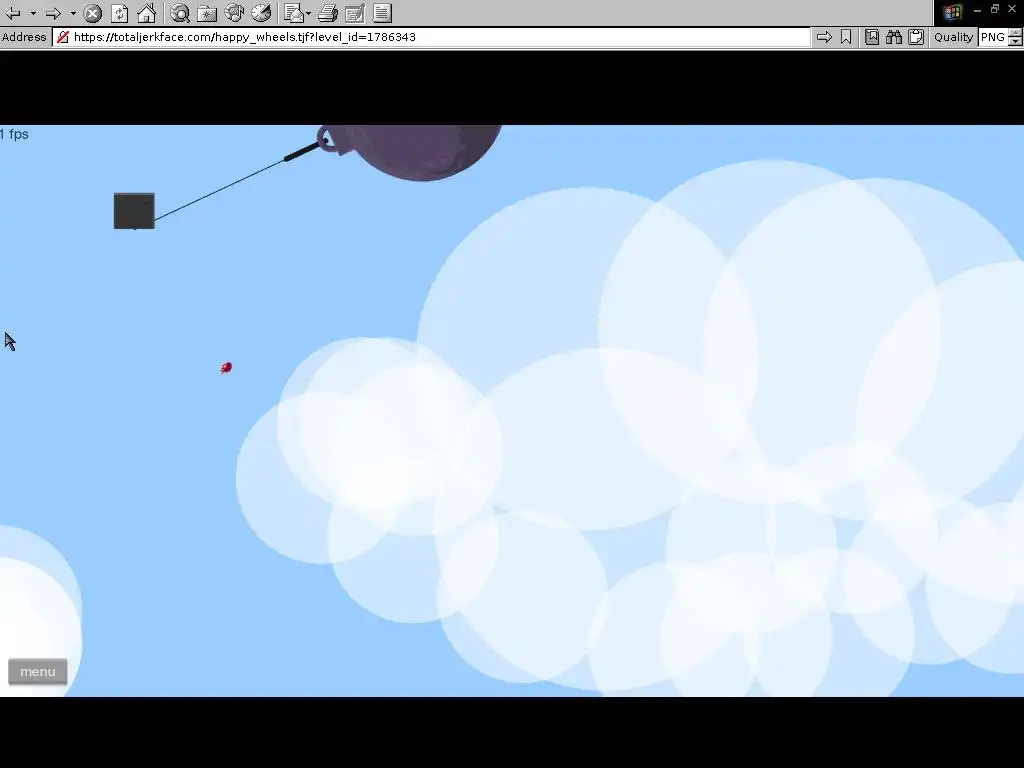The height and width of the screenshot is (768, 1024).
Task: Go to the Home page icon
Action: pyautogui.click(x=146, y=13)
